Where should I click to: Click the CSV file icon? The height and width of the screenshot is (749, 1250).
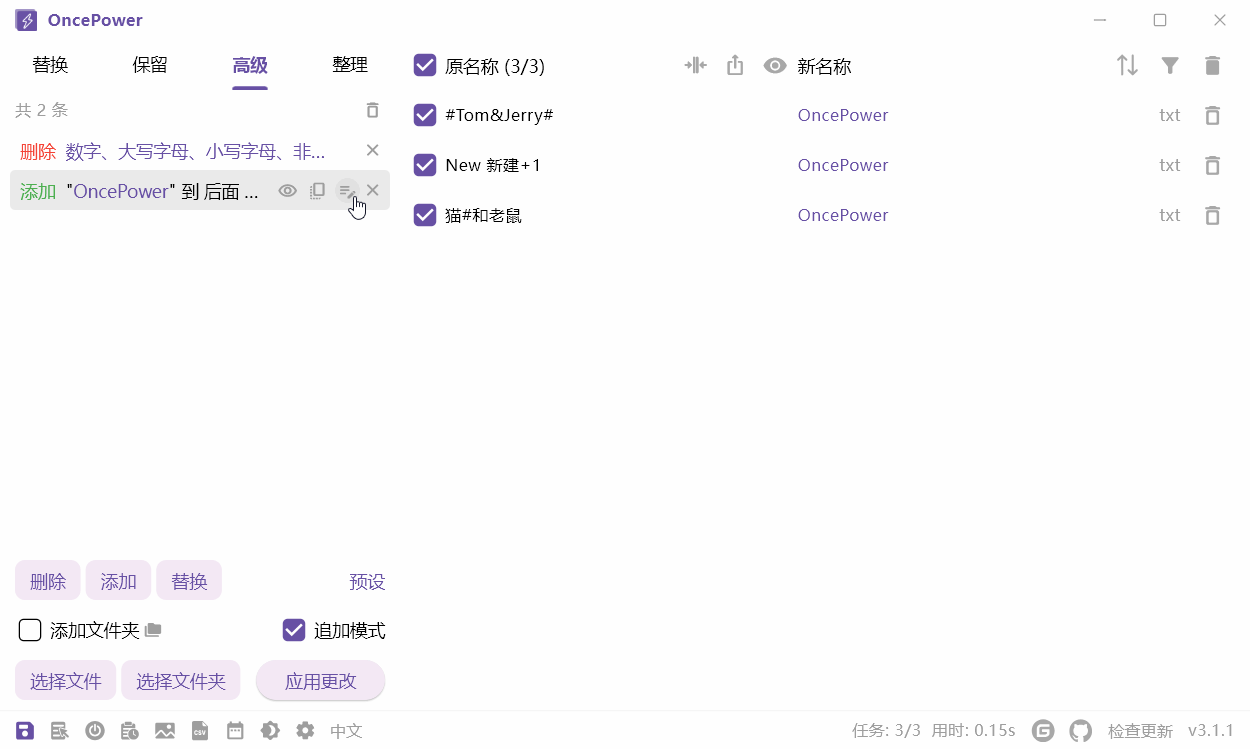[200, 731]
